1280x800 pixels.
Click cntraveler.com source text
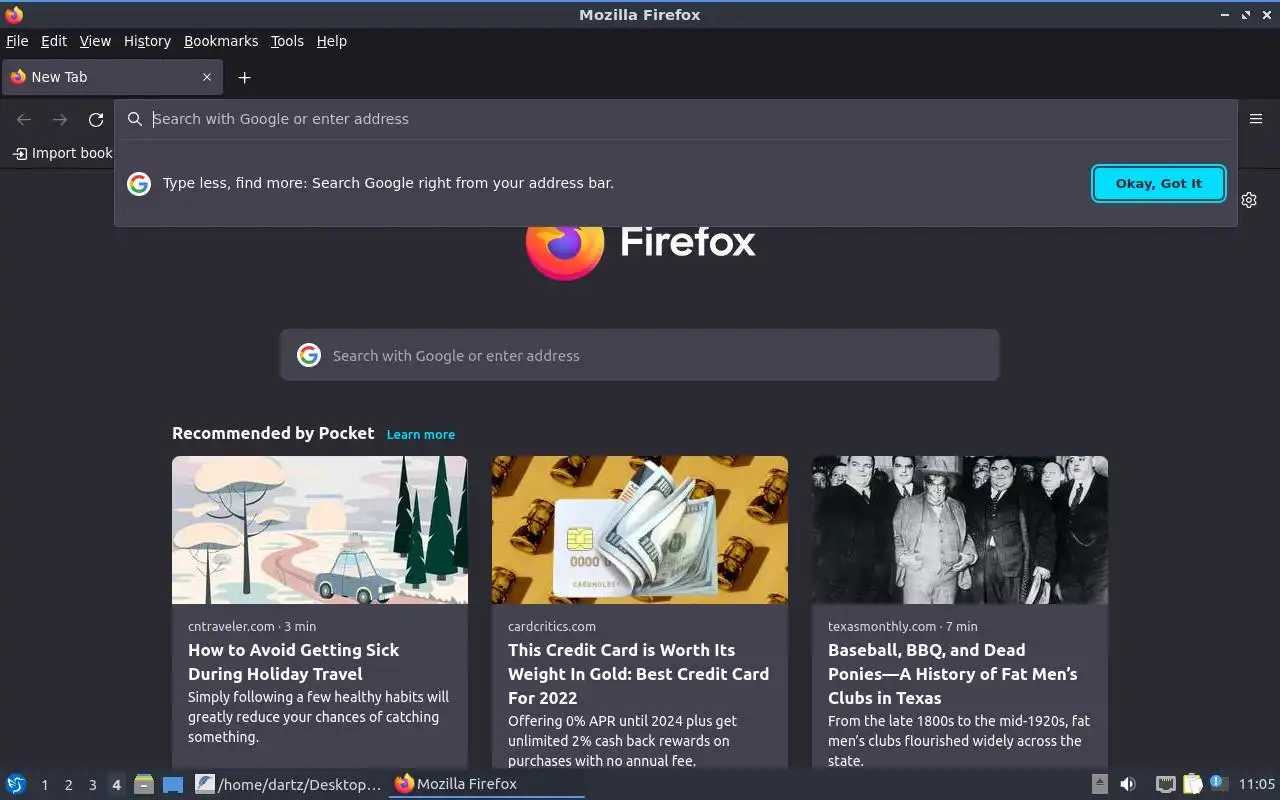click(x=231, y=626)
